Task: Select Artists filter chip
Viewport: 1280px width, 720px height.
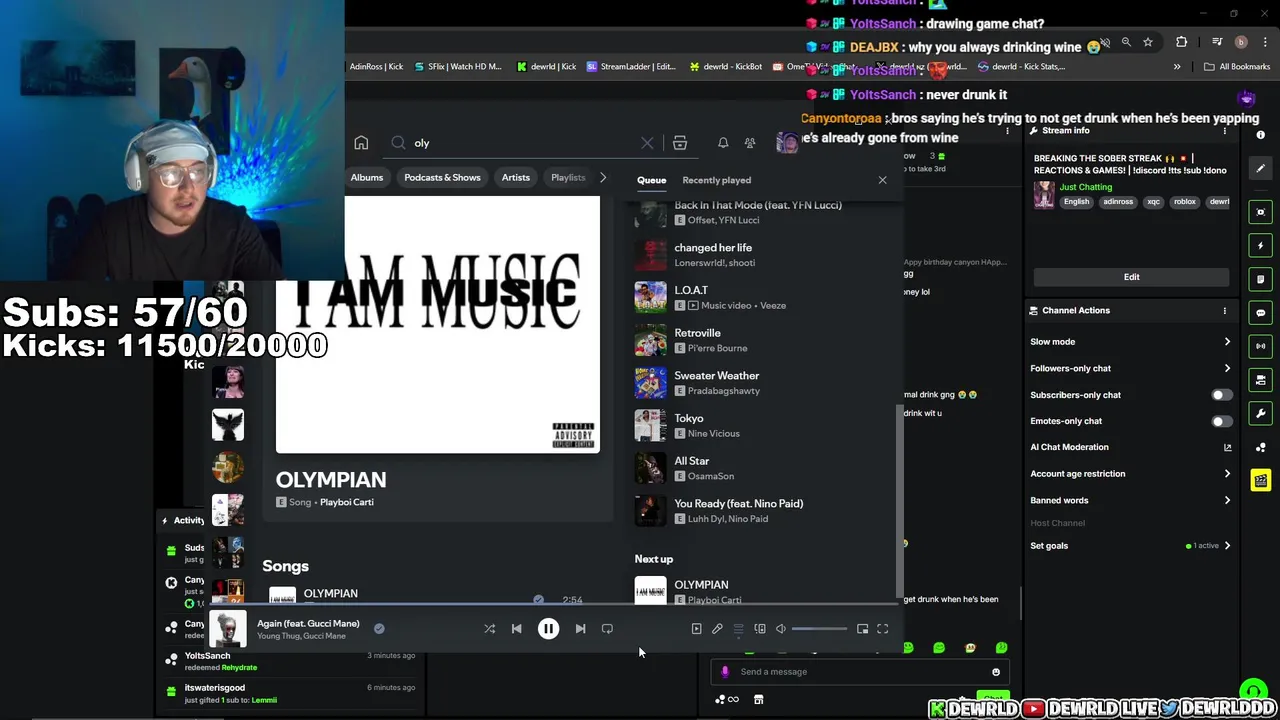Action: [x=516, y=177]
